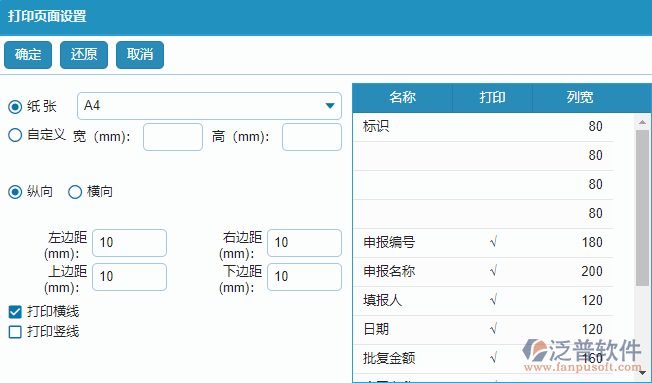Choose 横向 landscape orientation

click(75, 192)
